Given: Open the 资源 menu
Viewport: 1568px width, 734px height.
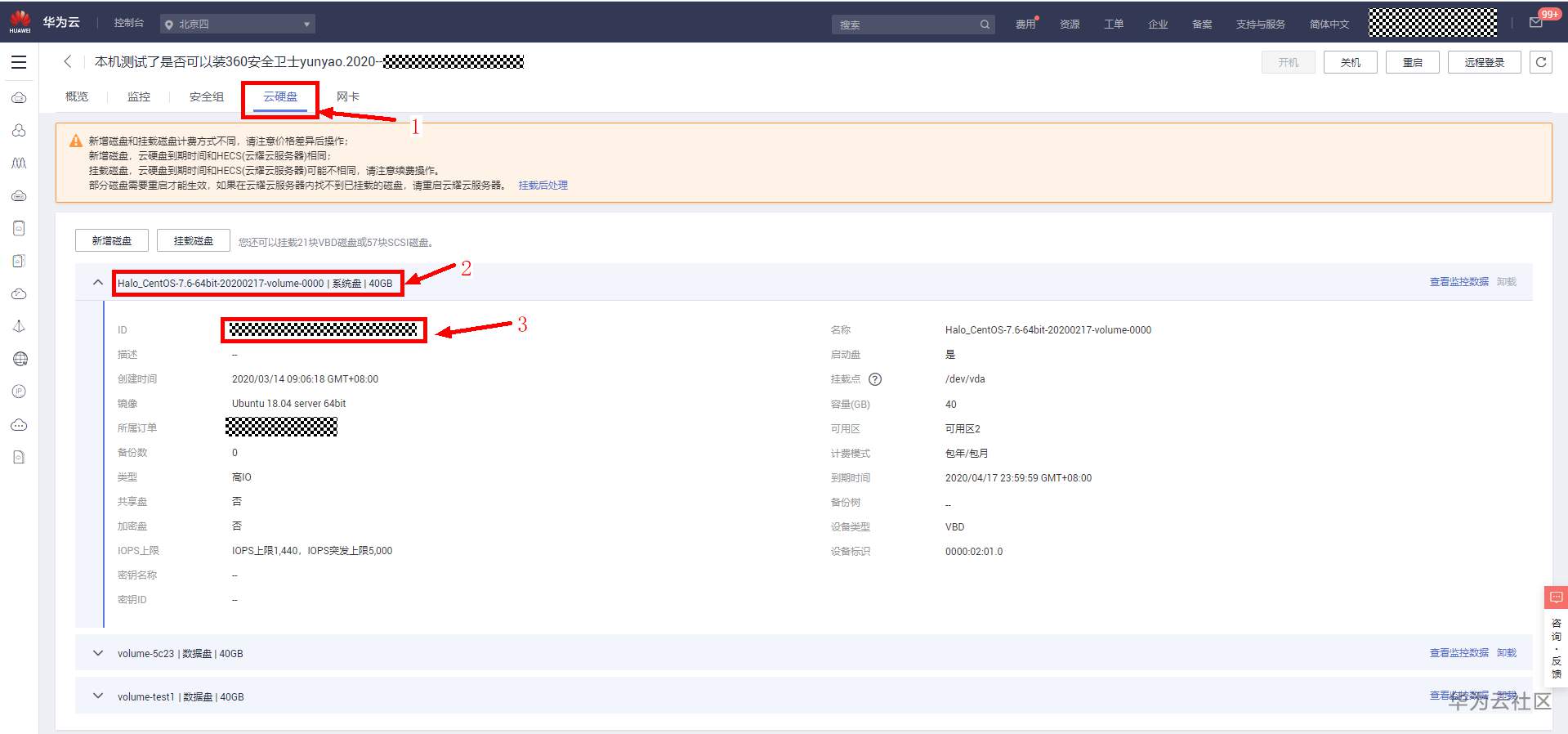Looking at the screenshot, I should pos(1070,25).
